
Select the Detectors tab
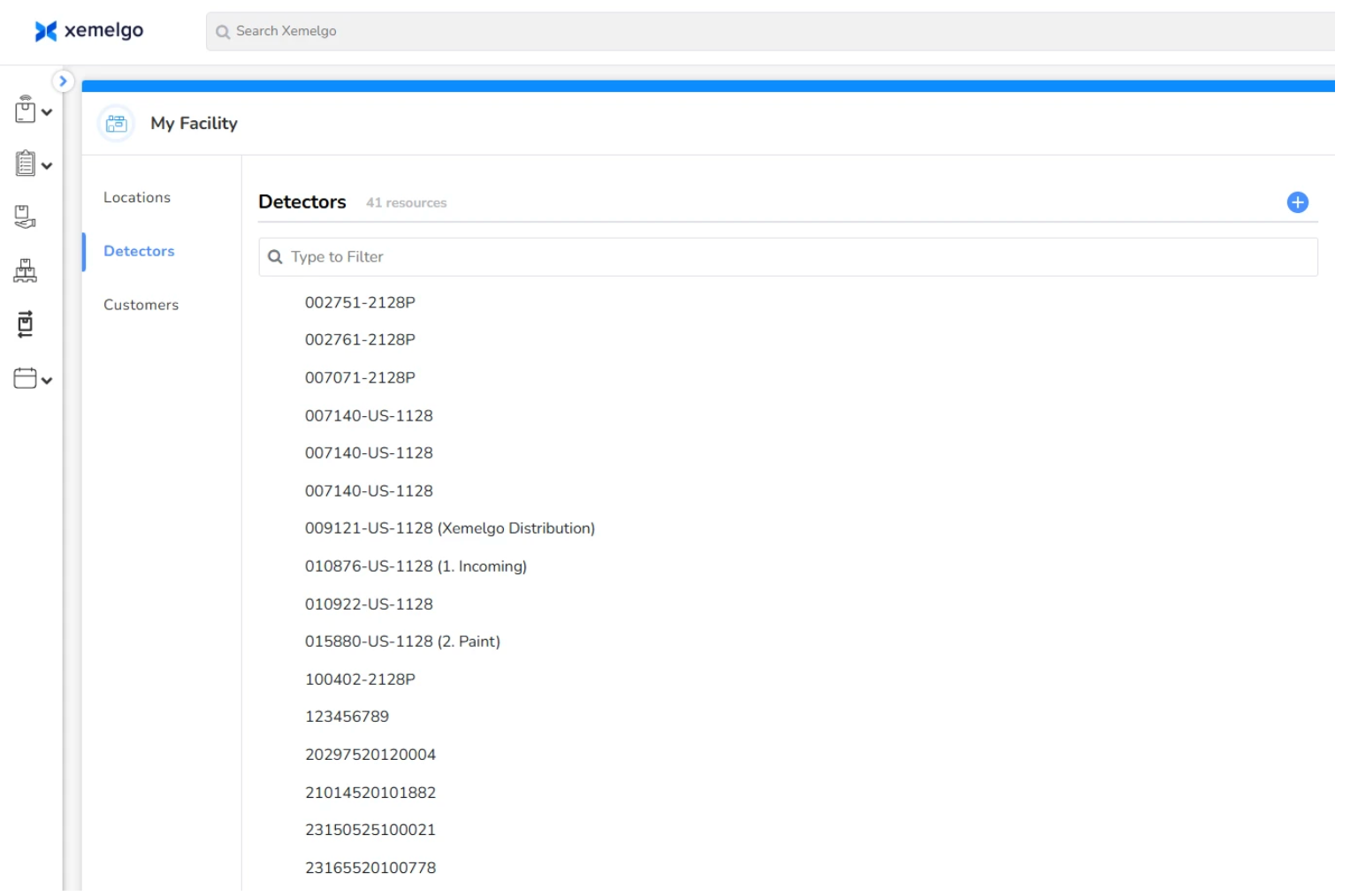[139, 252]
